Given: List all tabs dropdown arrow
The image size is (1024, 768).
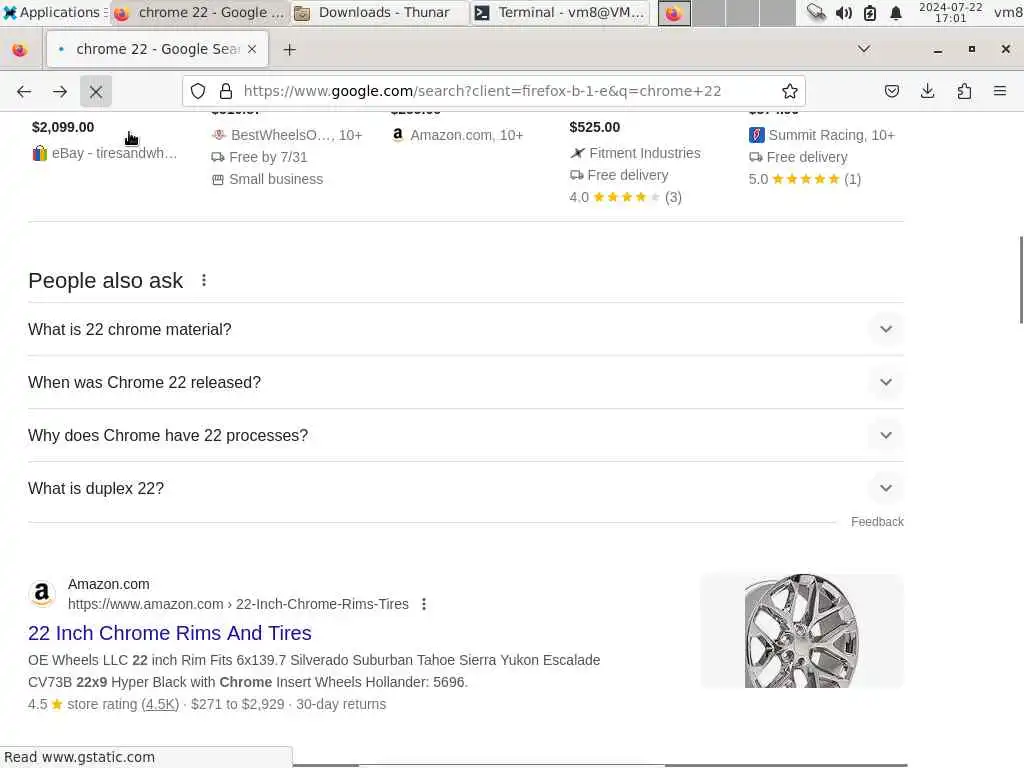Looking at the screenshot, I should point(863,49).
